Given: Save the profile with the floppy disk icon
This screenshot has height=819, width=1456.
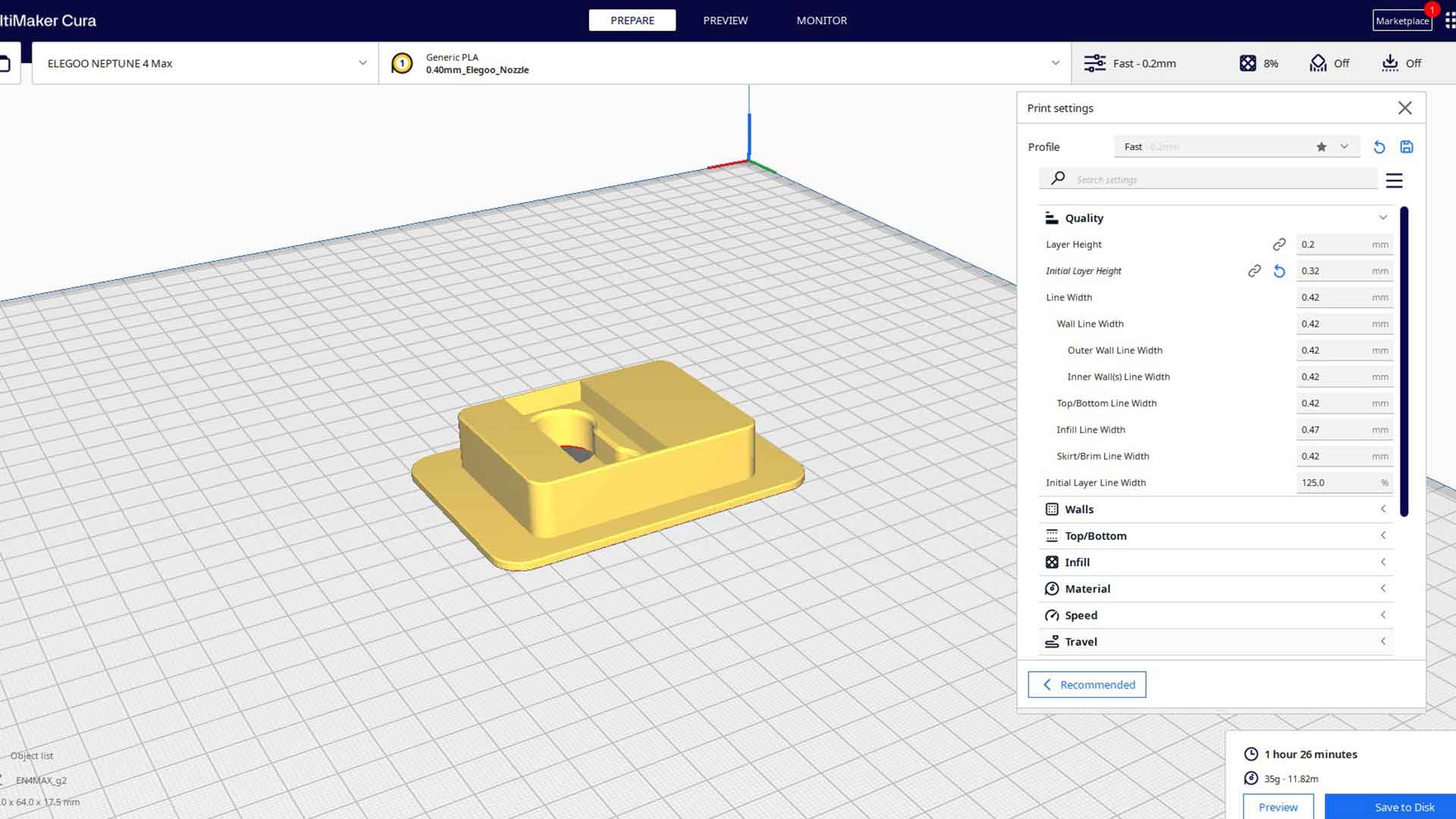Looking at the screenshot, I should click(x=1407, y=147).
